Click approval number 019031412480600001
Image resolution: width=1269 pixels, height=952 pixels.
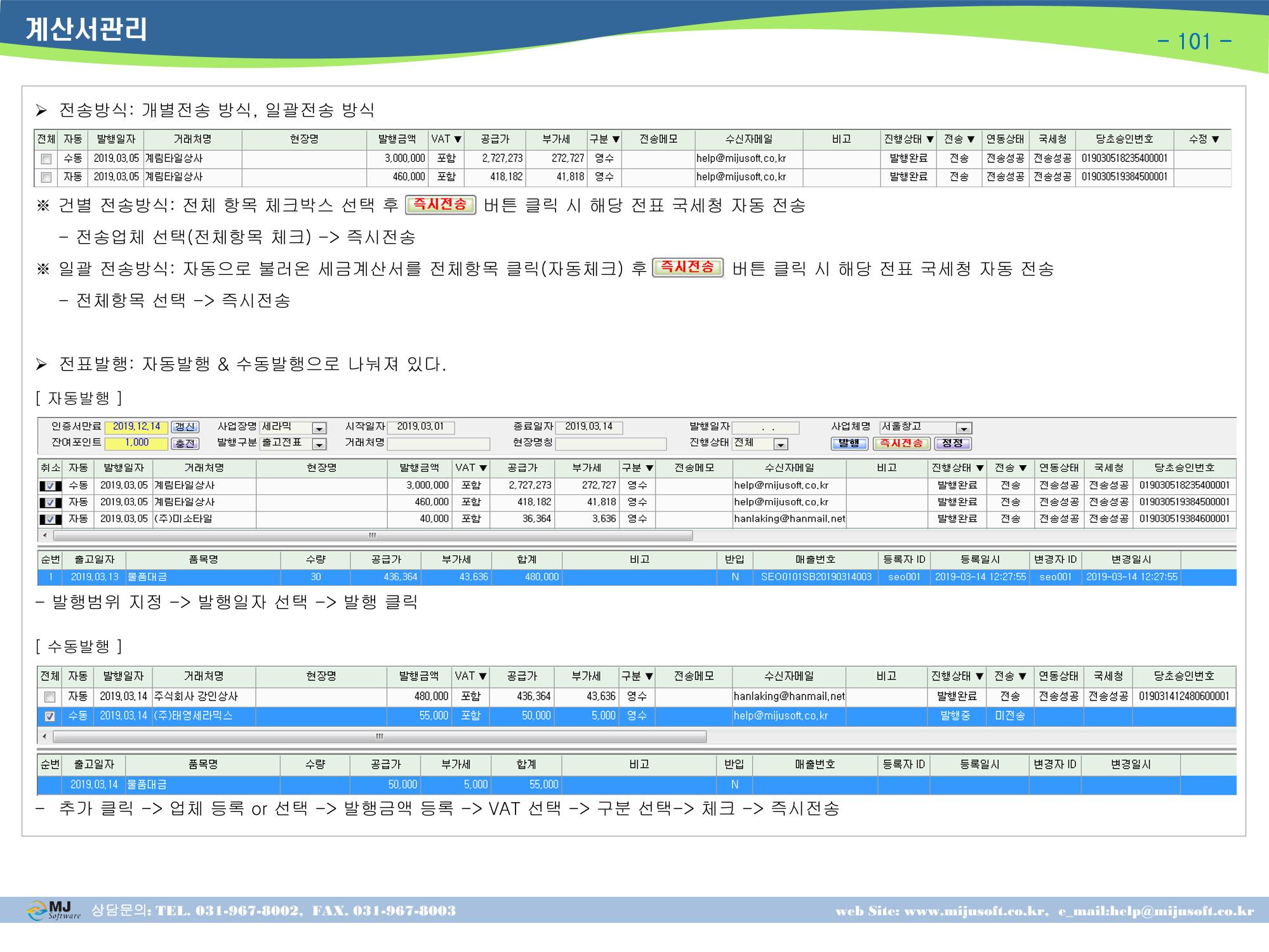point(1183,697)
